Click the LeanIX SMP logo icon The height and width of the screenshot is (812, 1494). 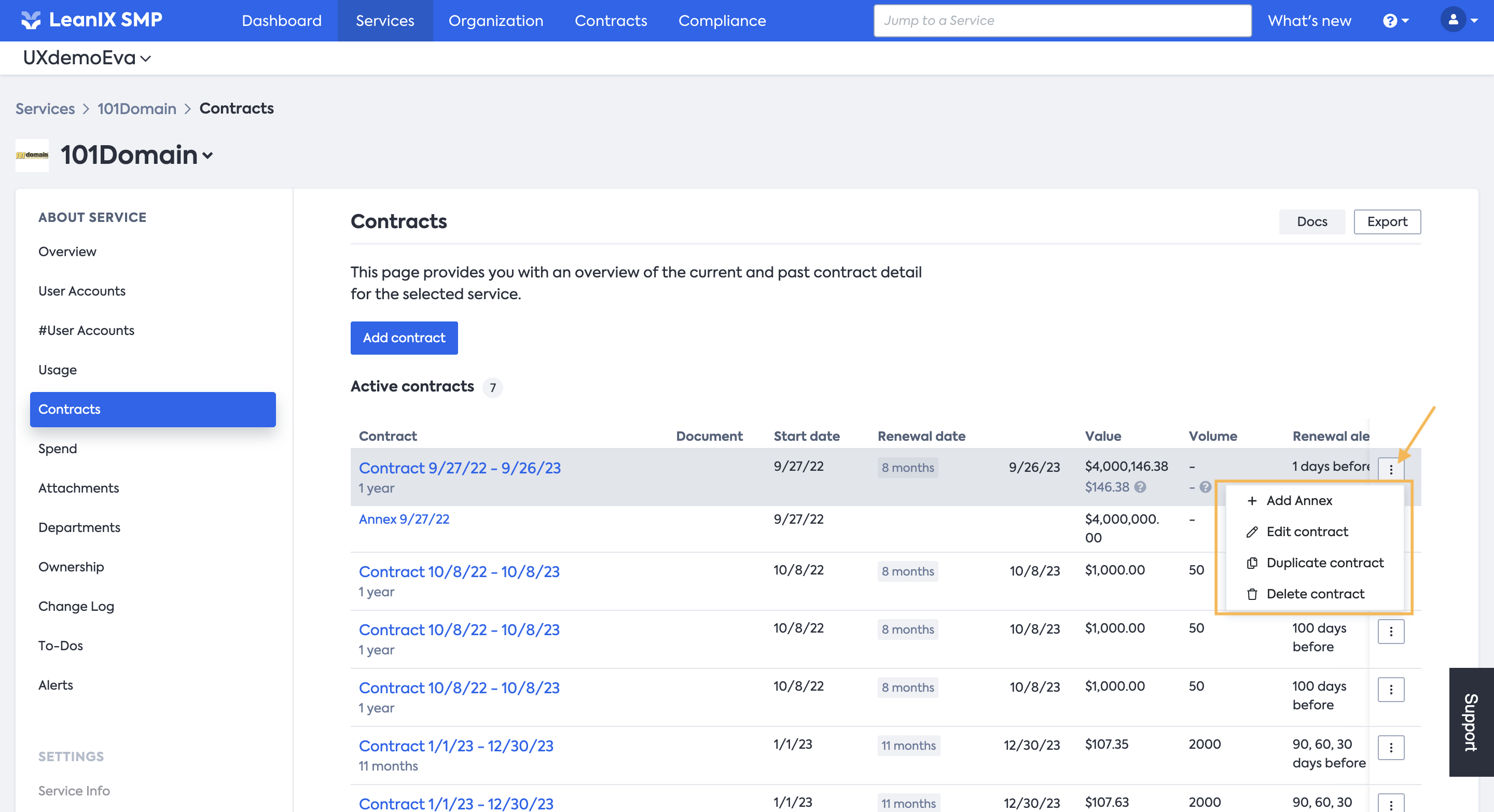point(31,20)
